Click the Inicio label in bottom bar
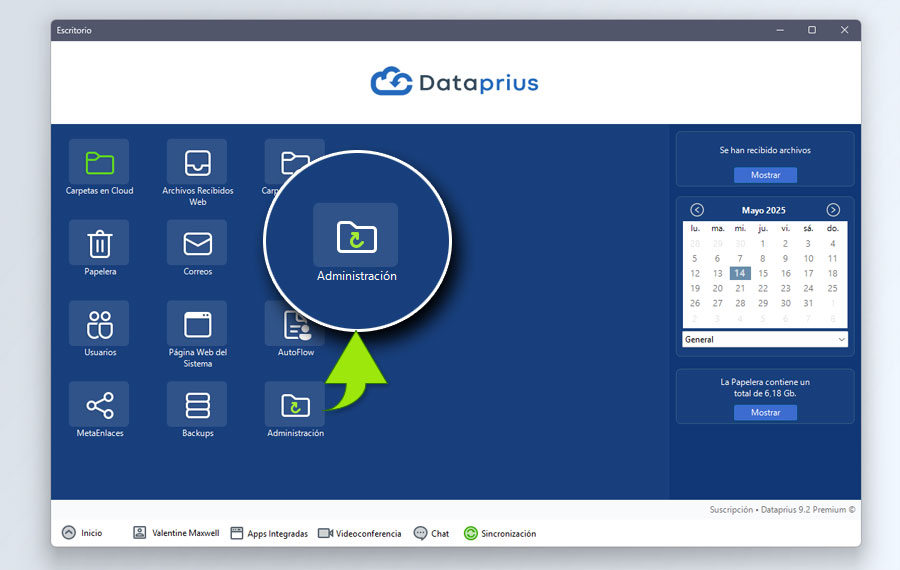The width and height of the screenshot is (900, 570). pyautogui.click(x=92, y=533)
